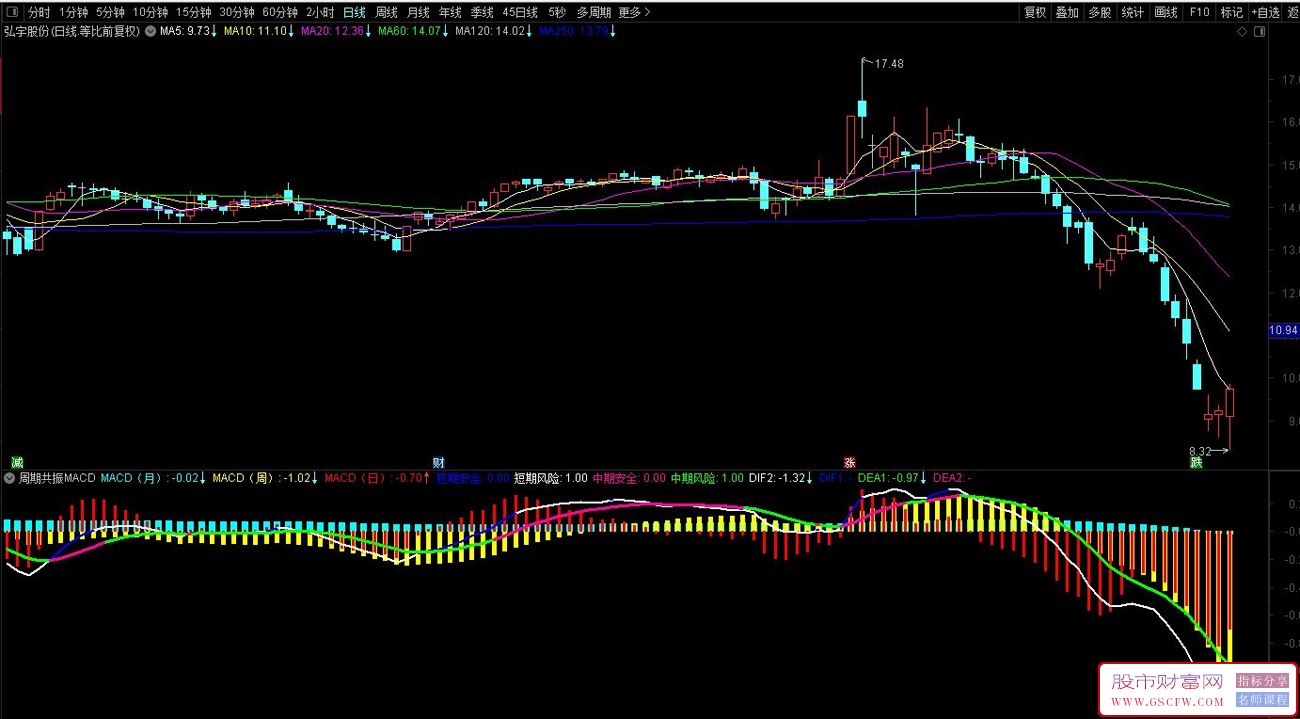Click the 8.32 low price annotation
The height and width of the screenshot is (719, 1300).
[x=1201, y=451]
